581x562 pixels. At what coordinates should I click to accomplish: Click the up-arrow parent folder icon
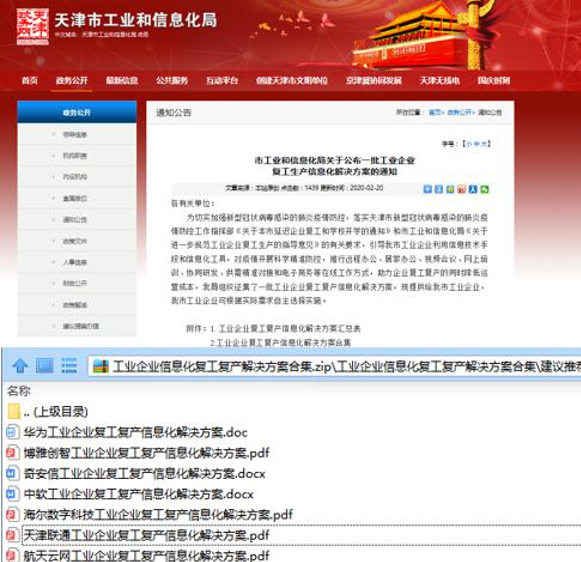coord(20,366)
